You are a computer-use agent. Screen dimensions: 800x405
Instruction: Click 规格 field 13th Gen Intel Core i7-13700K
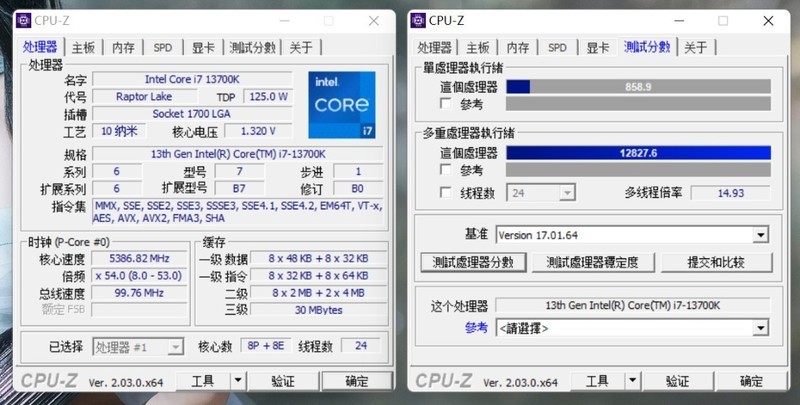coord(238,154)
